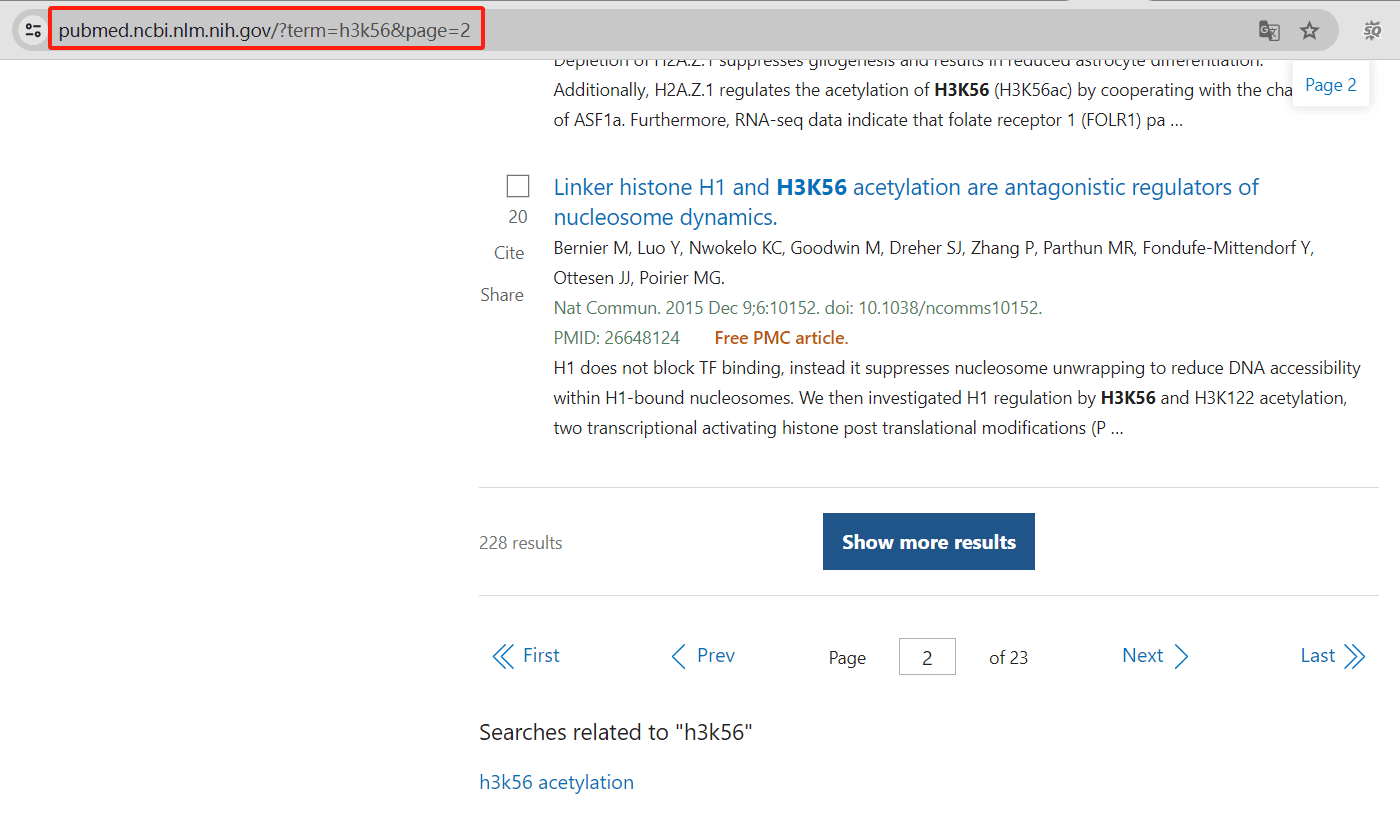This screenshot has width=1400, height=830.
Task: Open the browser extension icon at far right
Action: click(1373, 31)
